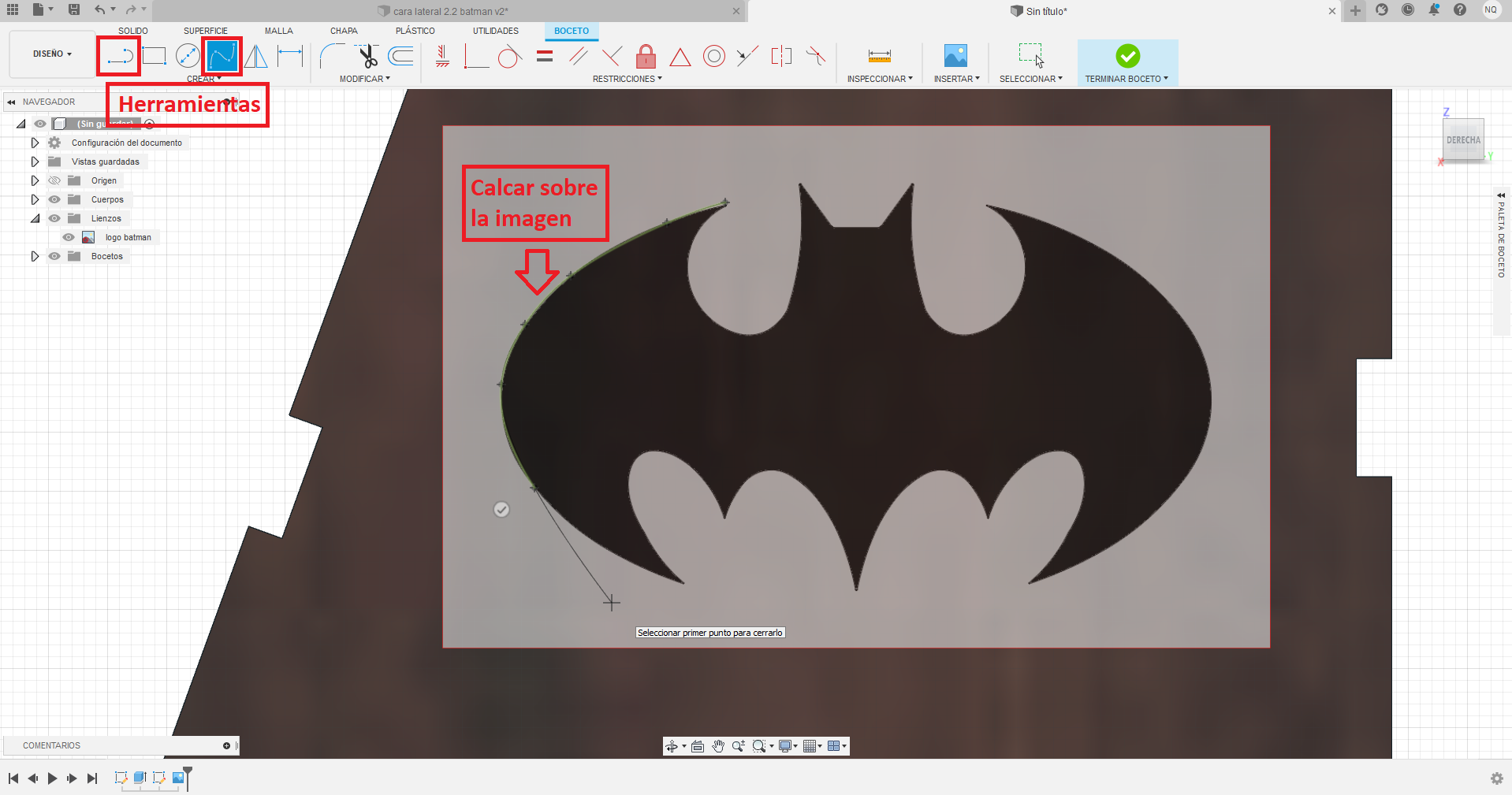Select the two-point Rectangle sketch tool
The height and width of the screenshot is (795, 1512).
(155, 56)
